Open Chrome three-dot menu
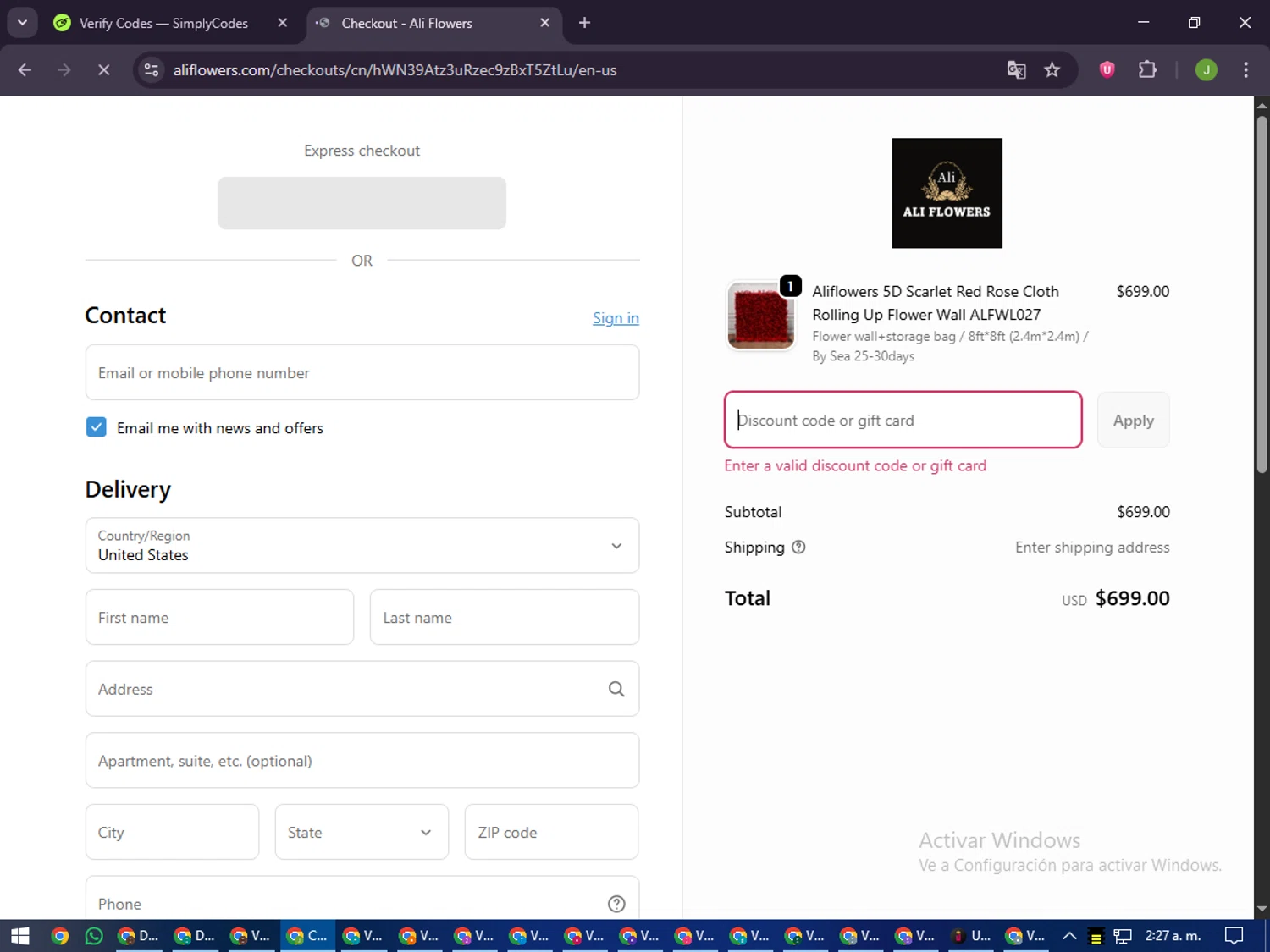Image resolution: width=1270 pixels, height=952 pixels. (x=1245, y=70)
